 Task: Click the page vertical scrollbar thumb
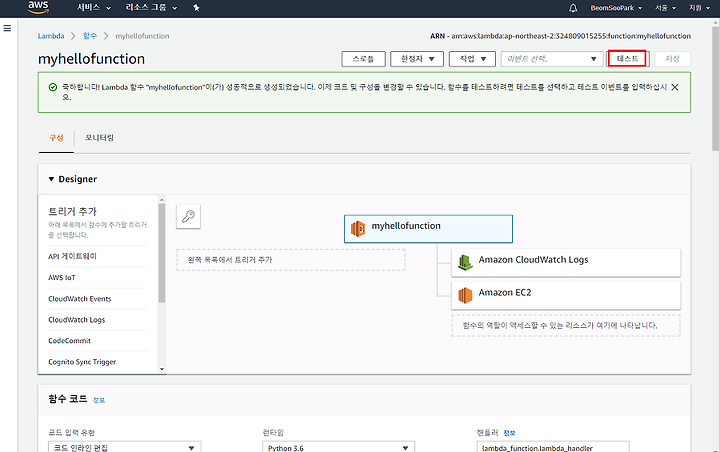click(x=715, y=87)
